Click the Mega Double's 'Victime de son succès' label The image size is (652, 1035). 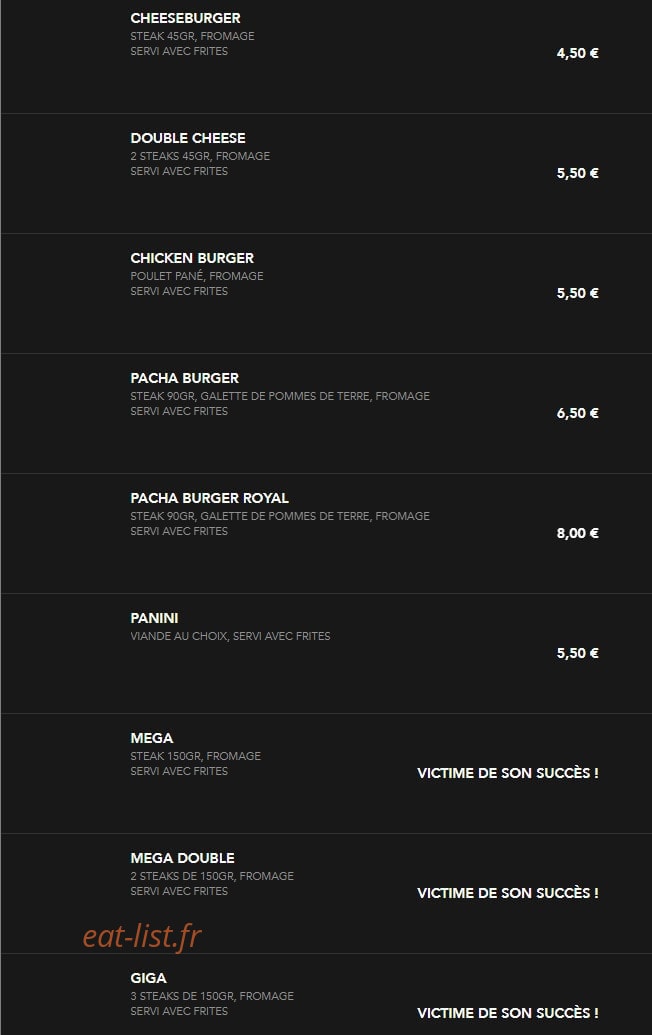pos(508,893)
